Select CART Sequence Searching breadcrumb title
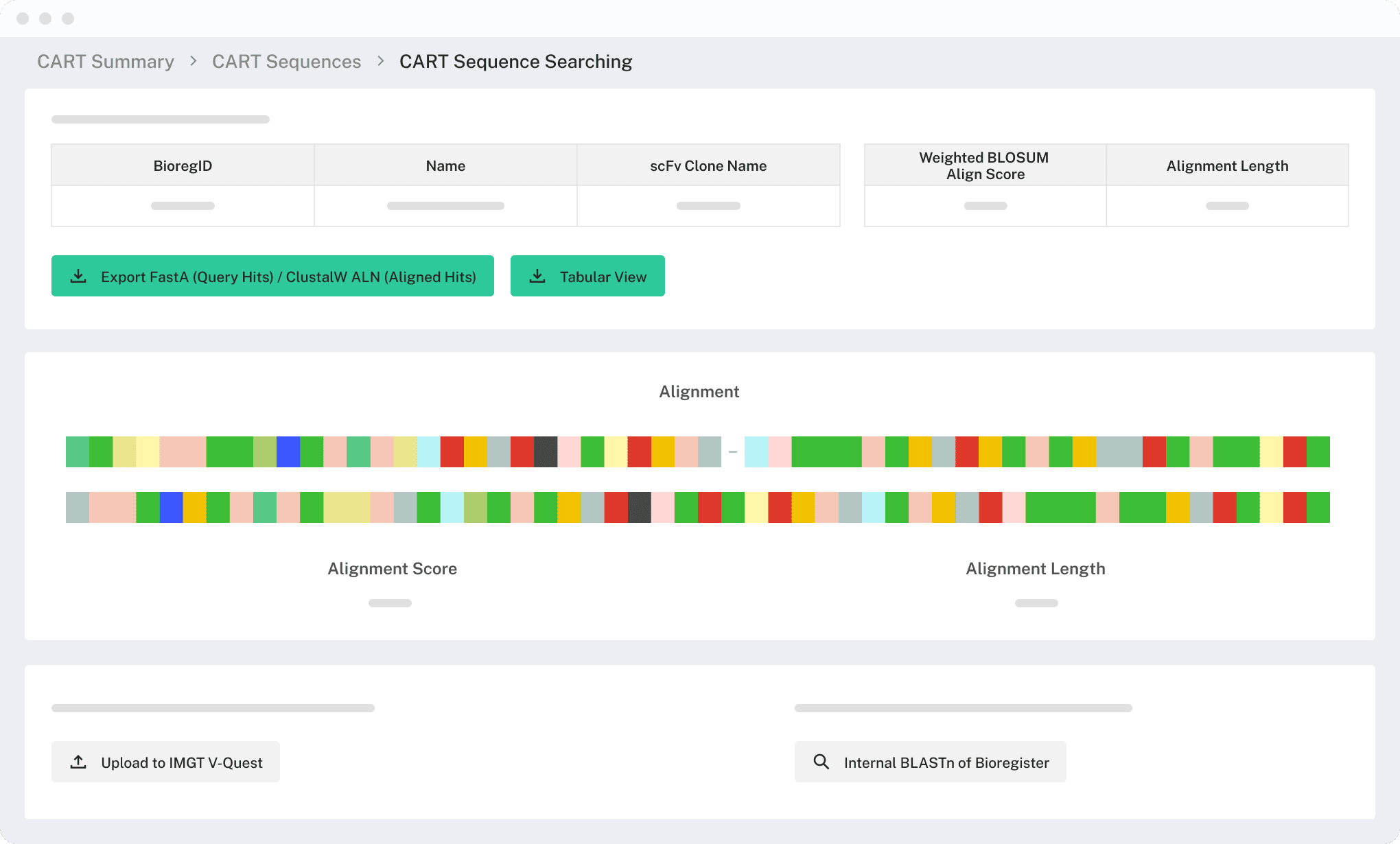Viewport: 1400px width, 844px height. 515,62
